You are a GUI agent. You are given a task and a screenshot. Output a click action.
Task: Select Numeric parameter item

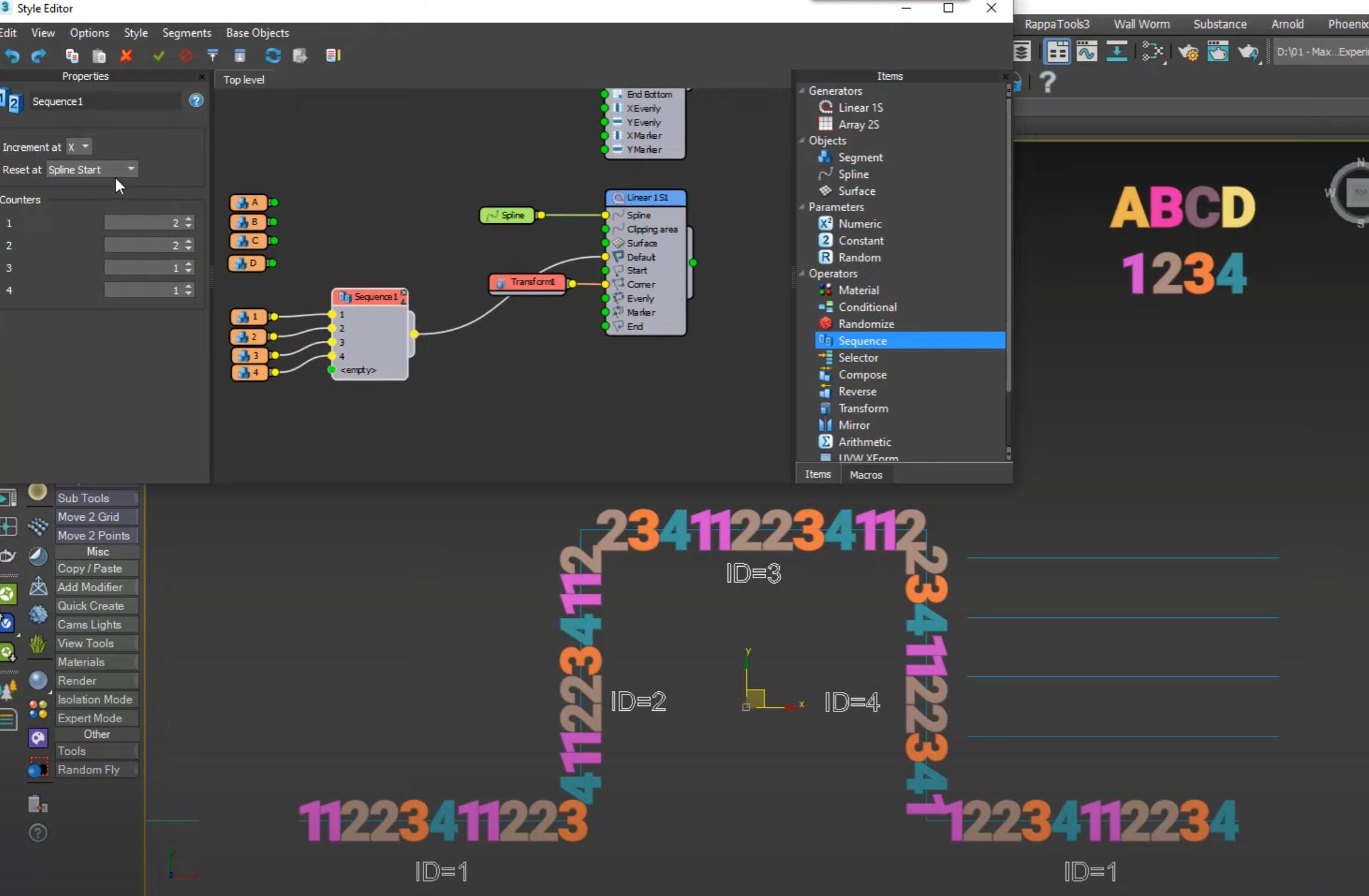coord(860,224)
